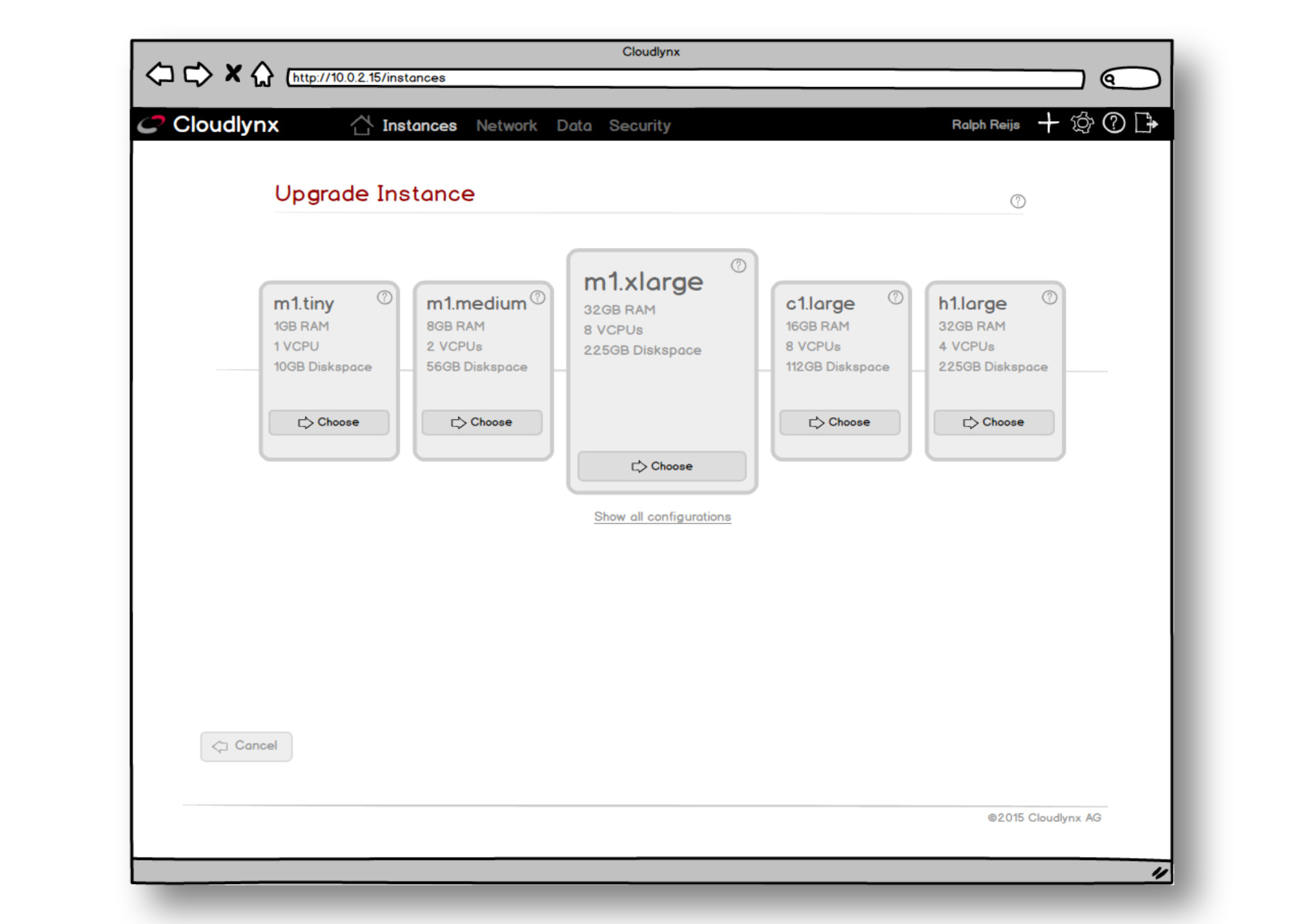Click the m1.medium title
The image size is (1308, 924).
[x=476, y=303]
